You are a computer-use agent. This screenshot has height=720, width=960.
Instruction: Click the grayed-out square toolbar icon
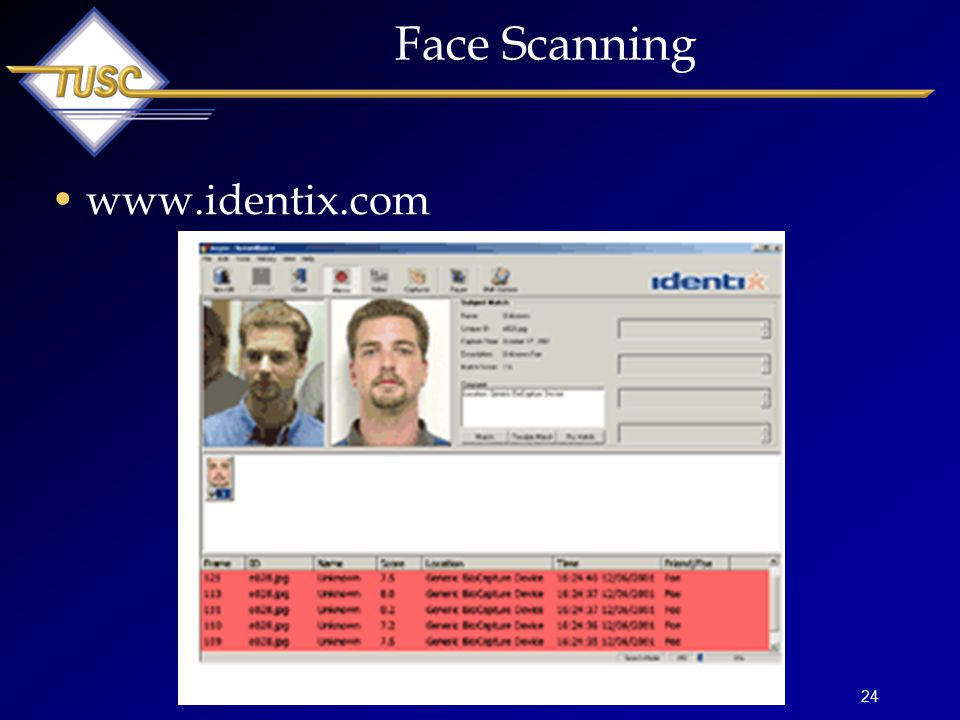point(261,279)
